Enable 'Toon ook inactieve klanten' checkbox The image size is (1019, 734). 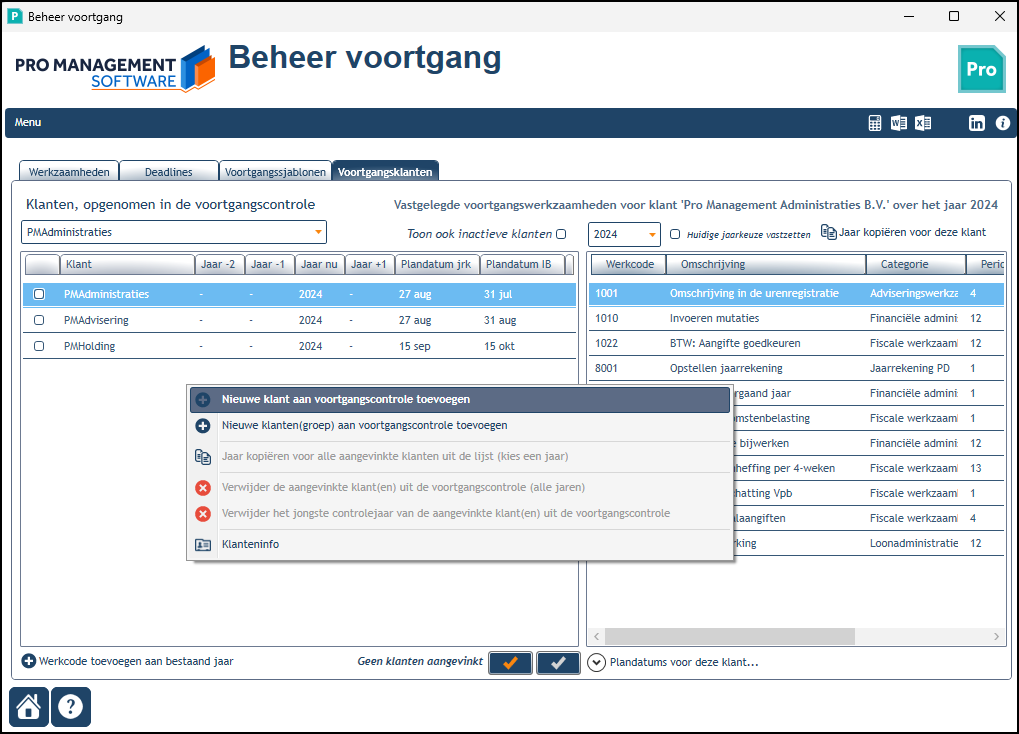pos(561,234)
